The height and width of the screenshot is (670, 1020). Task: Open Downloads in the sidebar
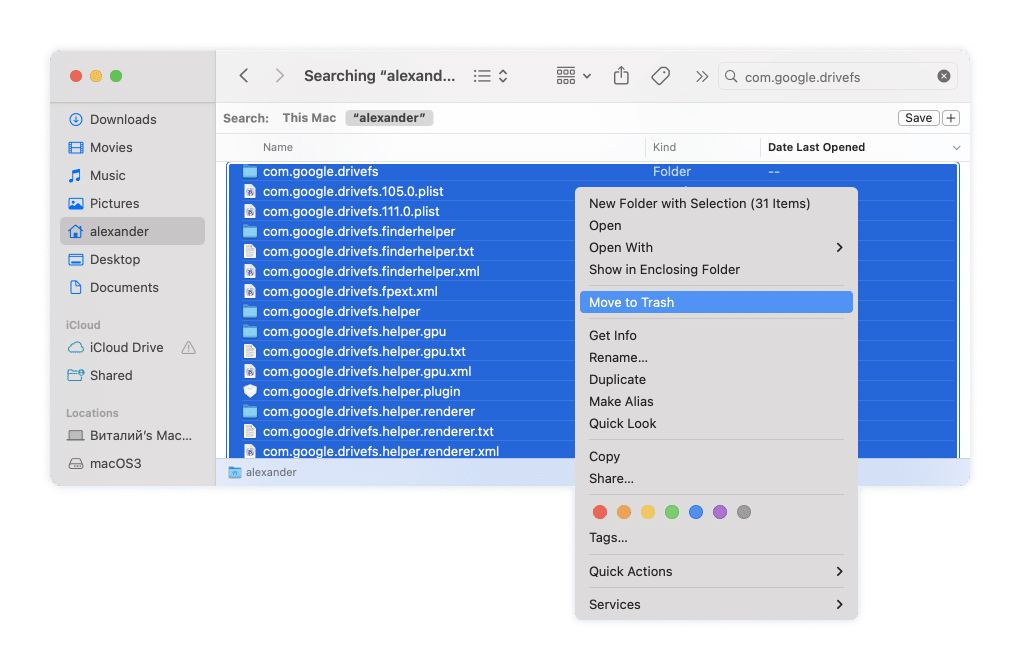123,120
